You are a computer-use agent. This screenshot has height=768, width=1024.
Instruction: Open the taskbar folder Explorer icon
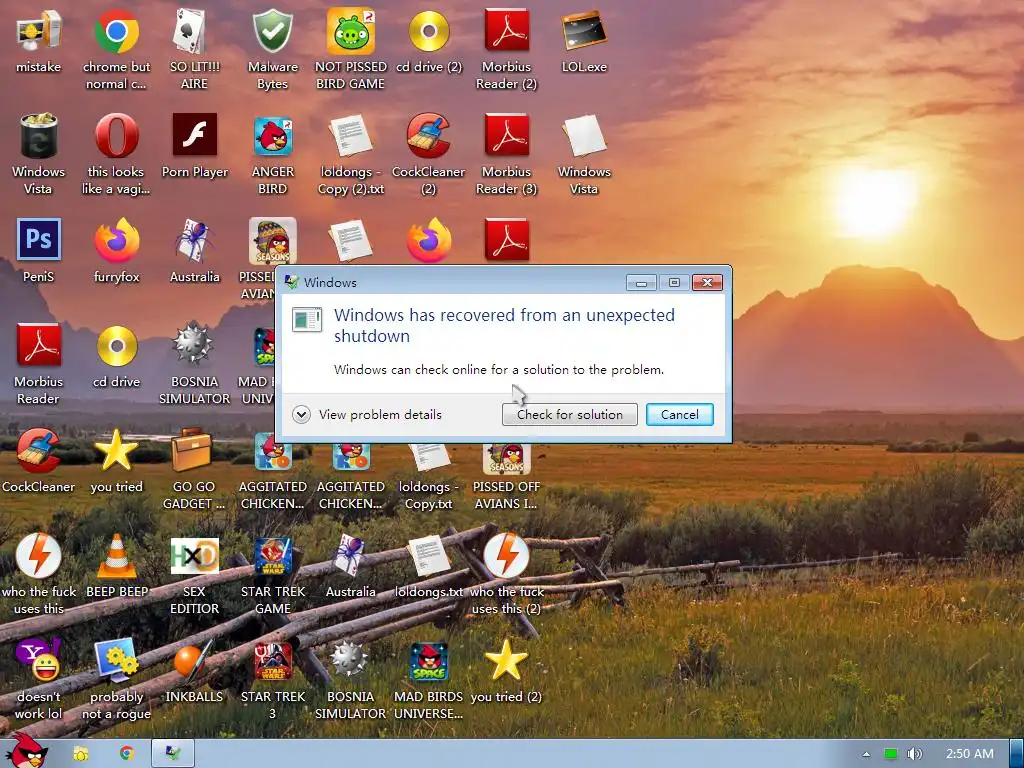pos(80,754)
